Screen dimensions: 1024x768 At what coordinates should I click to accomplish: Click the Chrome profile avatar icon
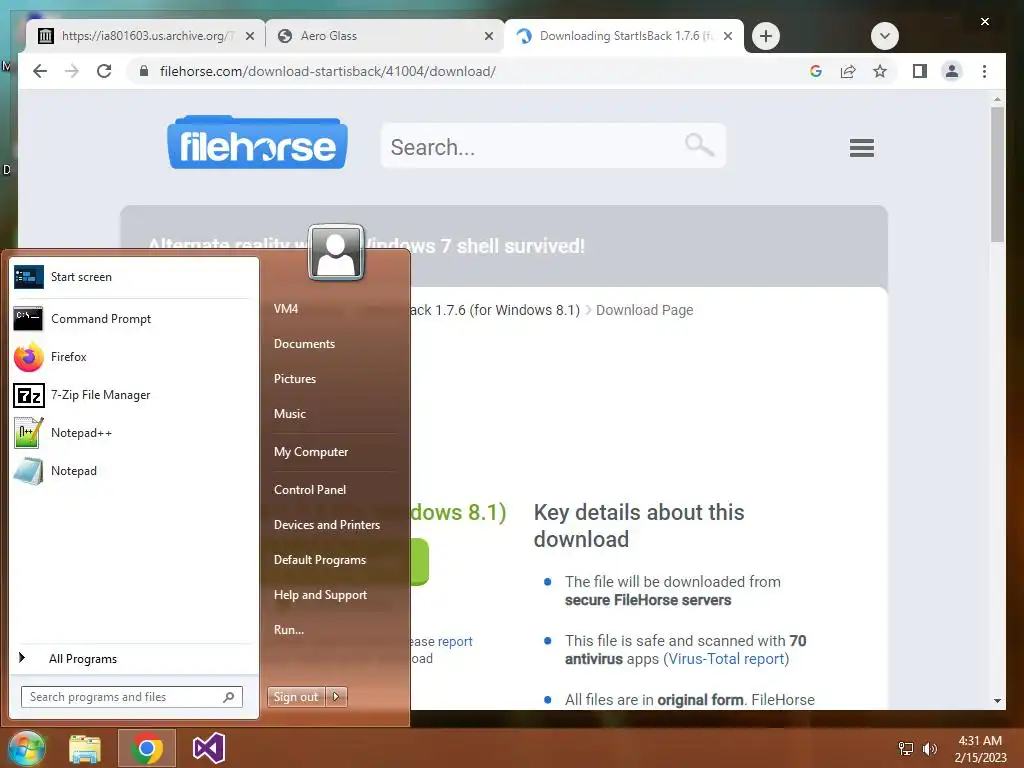point(952,71)
